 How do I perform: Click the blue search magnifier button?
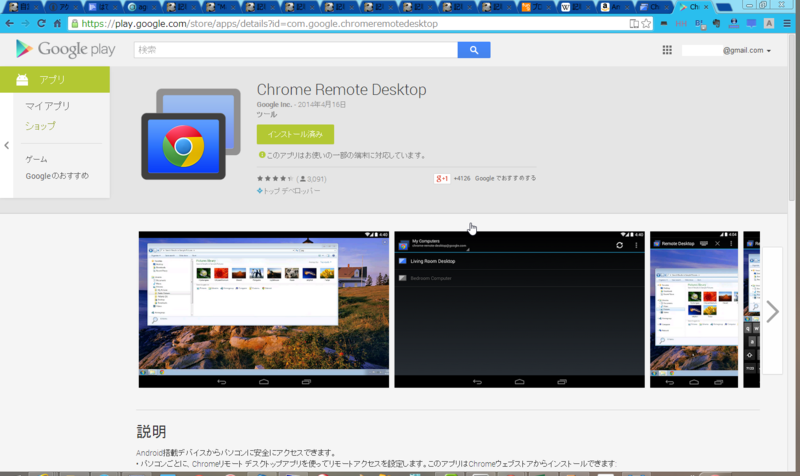474,49
